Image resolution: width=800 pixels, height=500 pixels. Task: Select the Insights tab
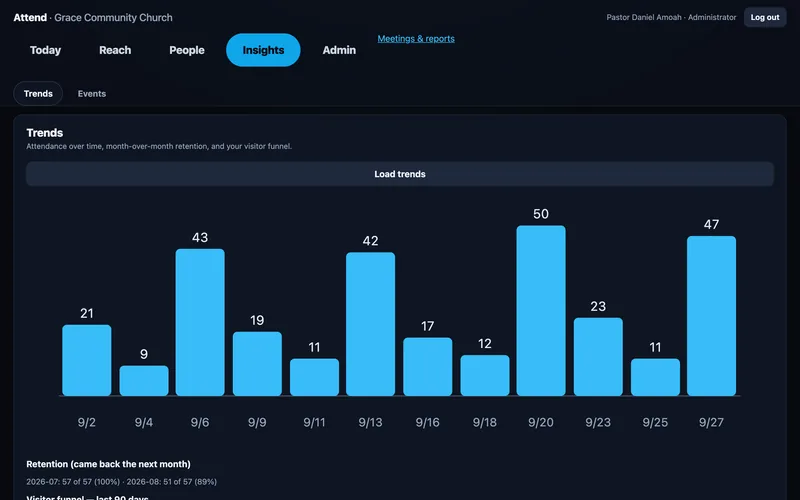[263, 50]
